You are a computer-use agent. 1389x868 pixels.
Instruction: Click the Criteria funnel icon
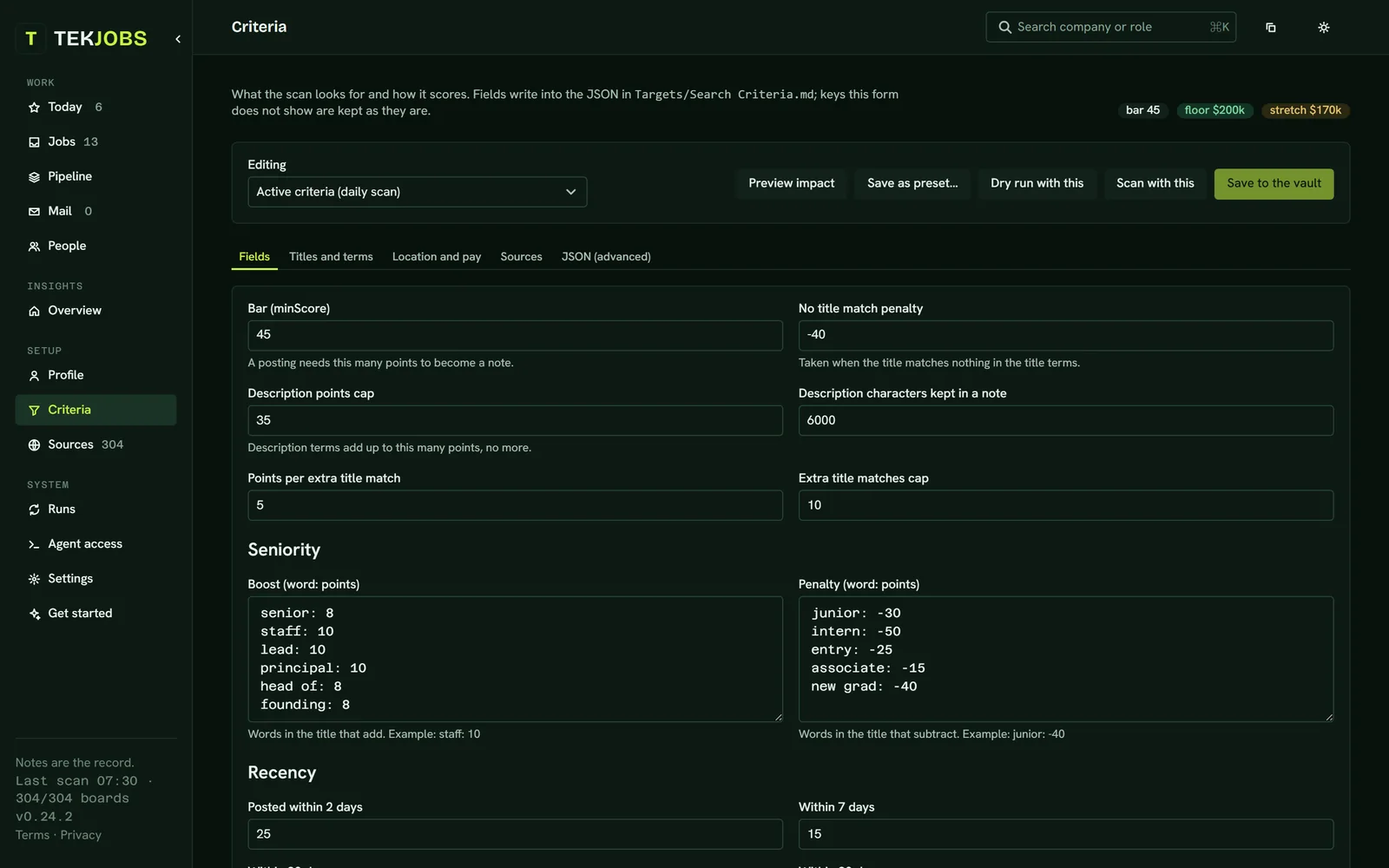point(34,411)
